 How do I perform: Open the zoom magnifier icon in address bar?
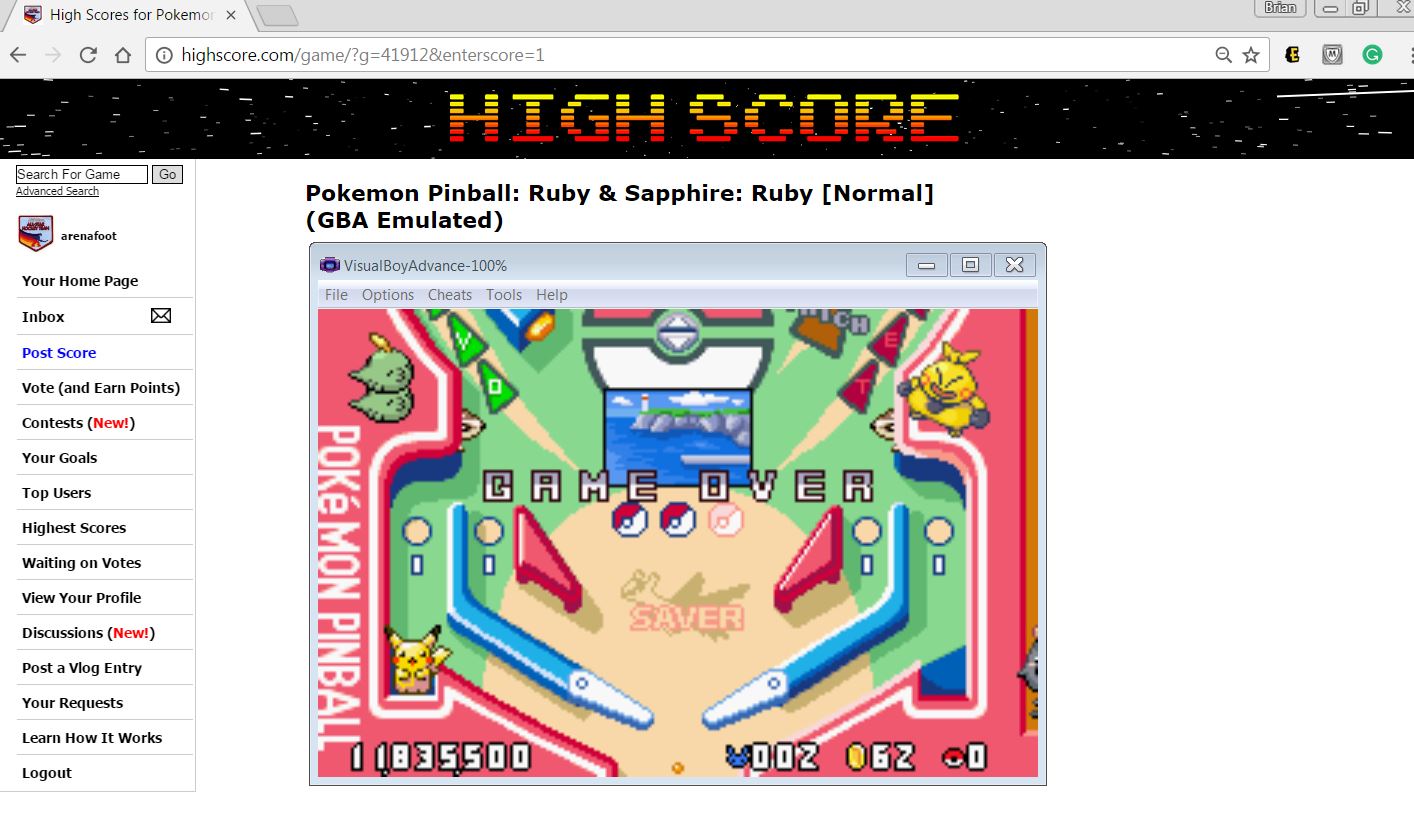1223,55
